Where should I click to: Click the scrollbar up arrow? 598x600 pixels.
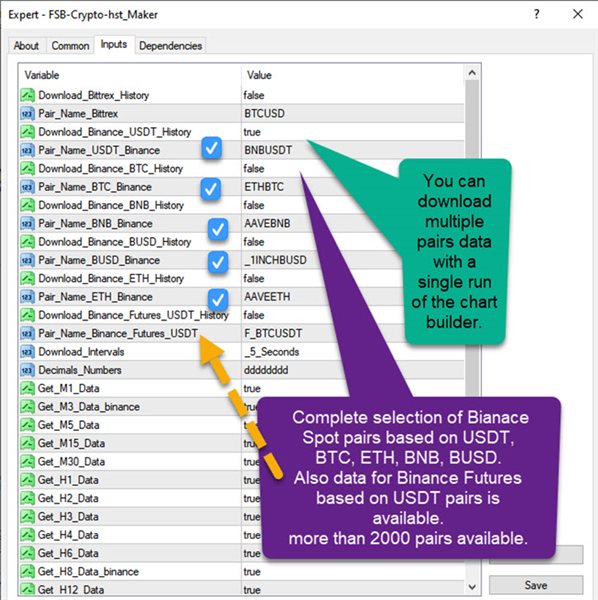pyautogui.click(x=472, y=73)
